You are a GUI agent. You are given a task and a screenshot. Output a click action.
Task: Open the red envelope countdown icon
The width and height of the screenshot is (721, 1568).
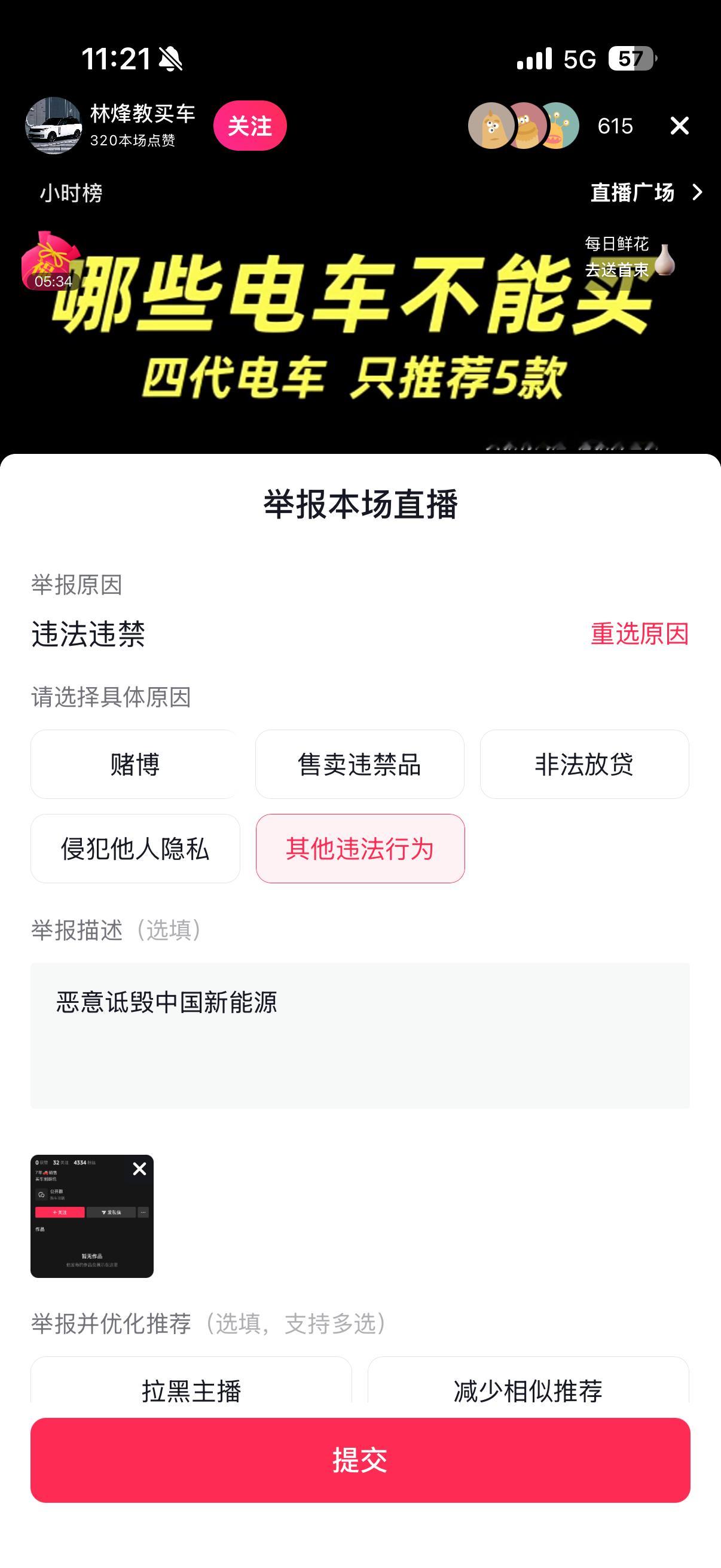click(51, 261)
